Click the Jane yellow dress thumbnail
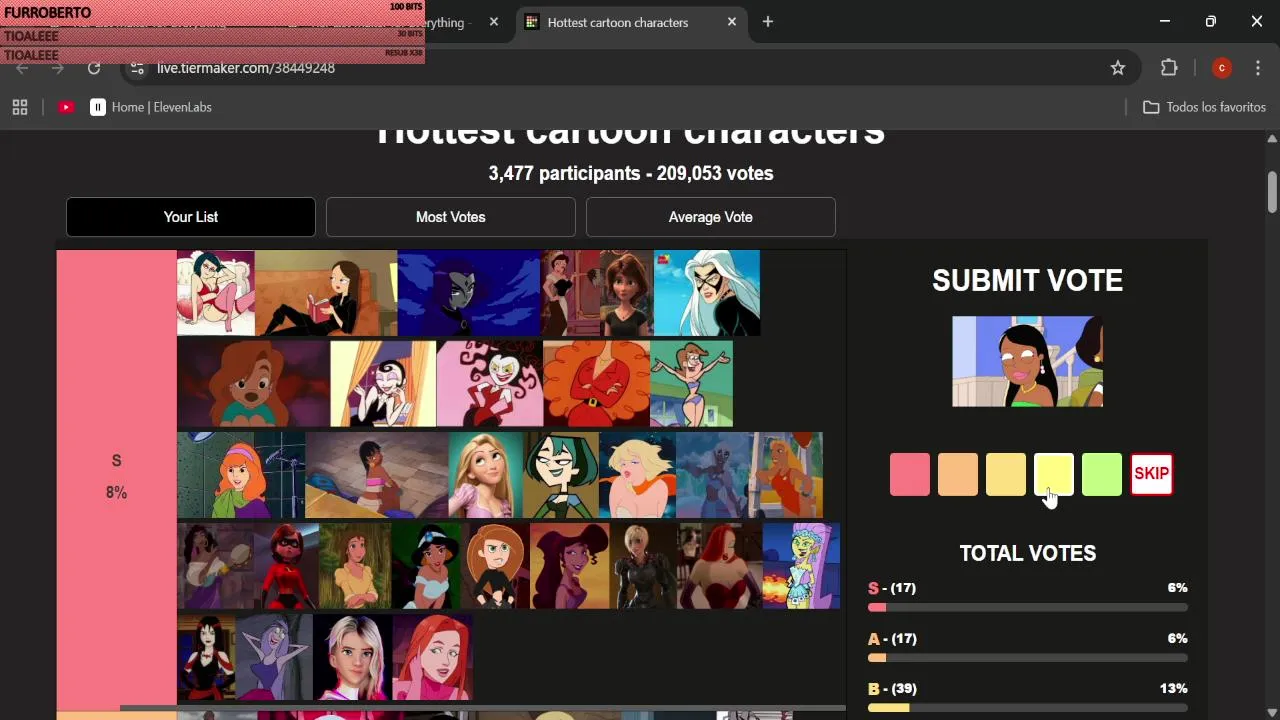 [x=355, y=566]
